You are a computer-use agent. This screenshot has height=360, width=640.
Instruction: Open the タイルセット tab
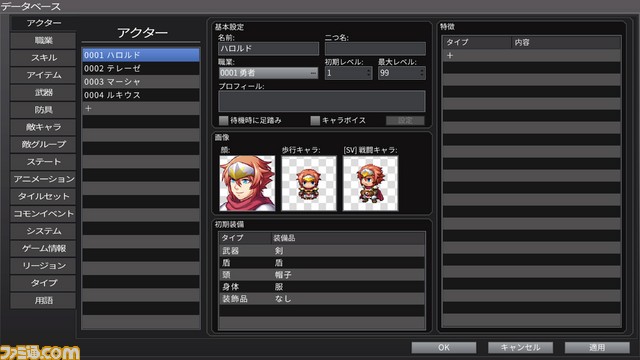point(43,197)
